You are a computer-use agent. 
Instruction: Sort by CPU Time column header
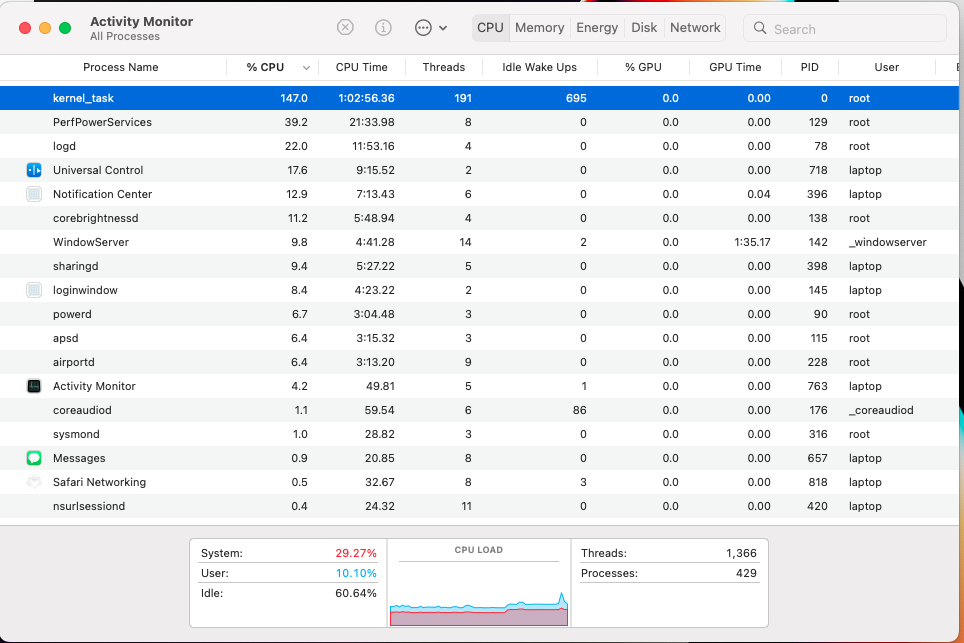coord(362,68)
